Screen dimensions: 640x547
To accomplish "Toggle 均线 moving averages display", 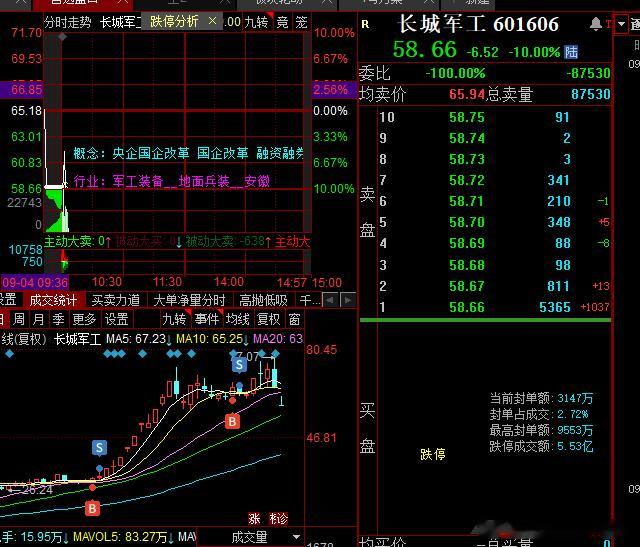I will (238, 319).
